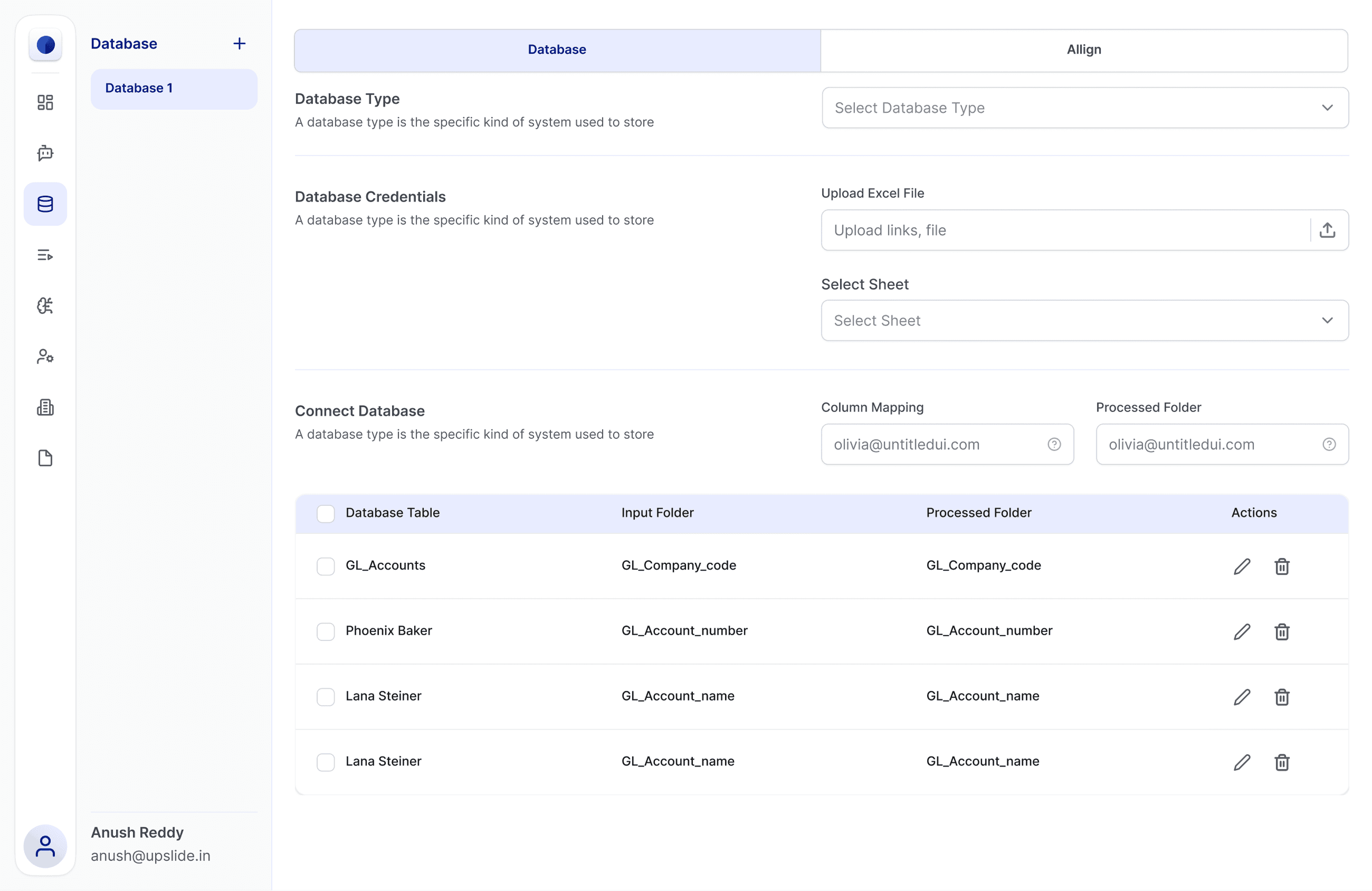Screen dimensions: 1372x891
Task: Tick the Phoenix Baker row checkbox
Action: pyautogui.click(x=326, y=631)
